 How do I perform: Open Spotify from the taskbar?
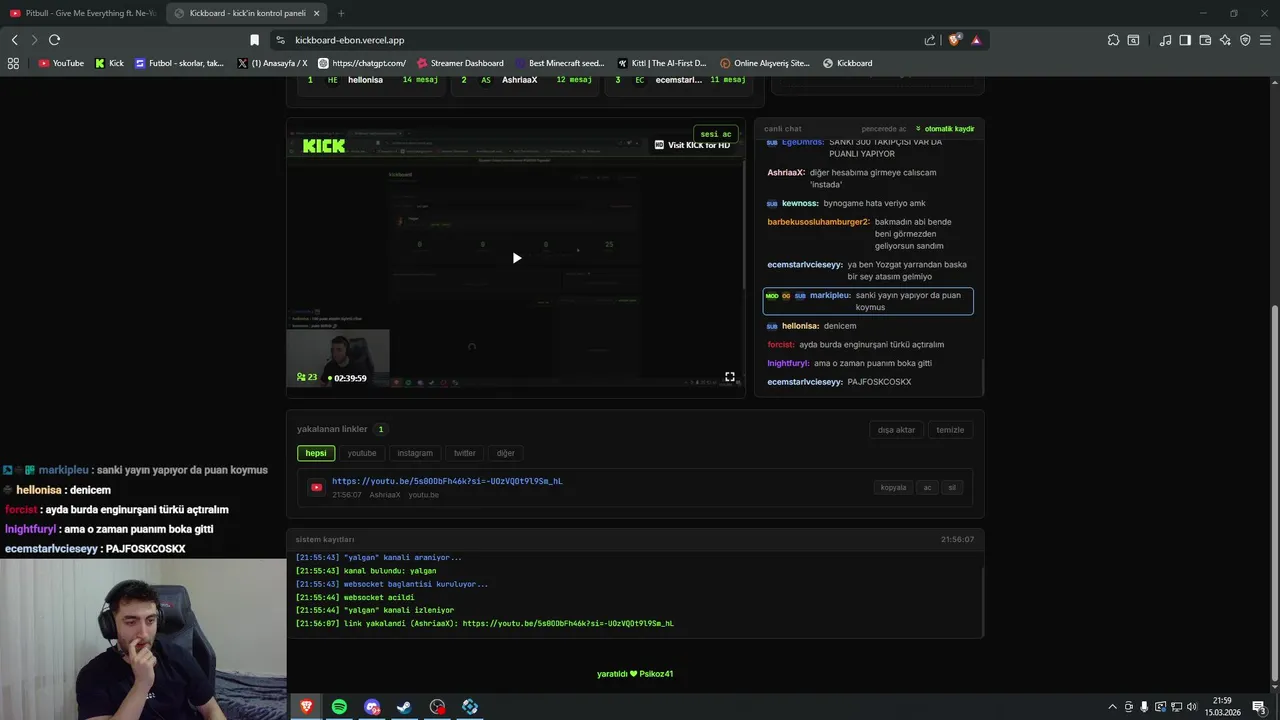pos(339,707)
